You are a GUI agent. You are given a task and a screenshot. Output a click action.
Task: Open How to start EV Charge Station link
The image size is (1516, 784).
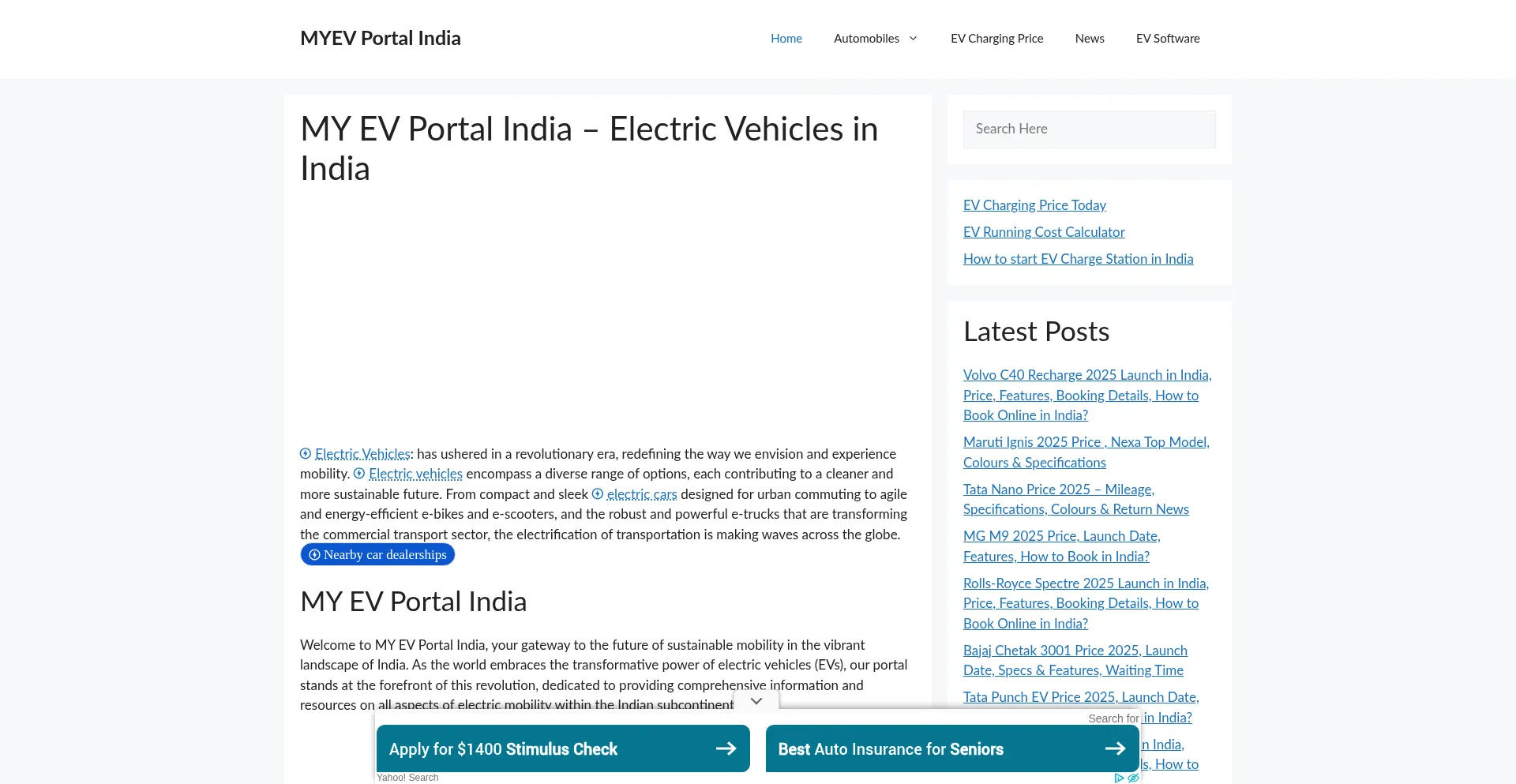(x=1078, y=259)
